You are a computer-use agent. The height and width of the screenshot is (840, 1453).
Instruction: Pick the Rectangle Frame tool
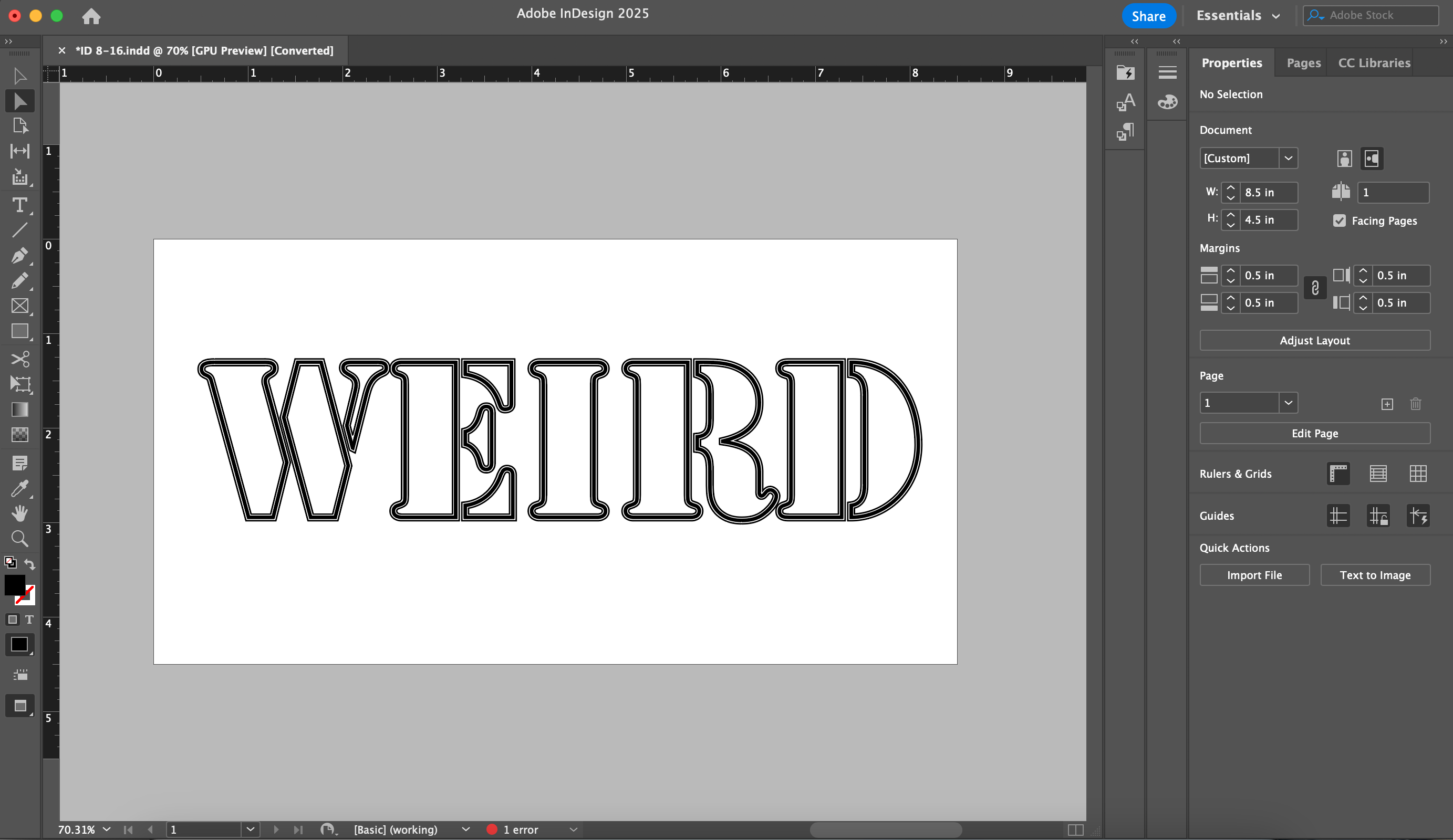click(x=19, y=306)
